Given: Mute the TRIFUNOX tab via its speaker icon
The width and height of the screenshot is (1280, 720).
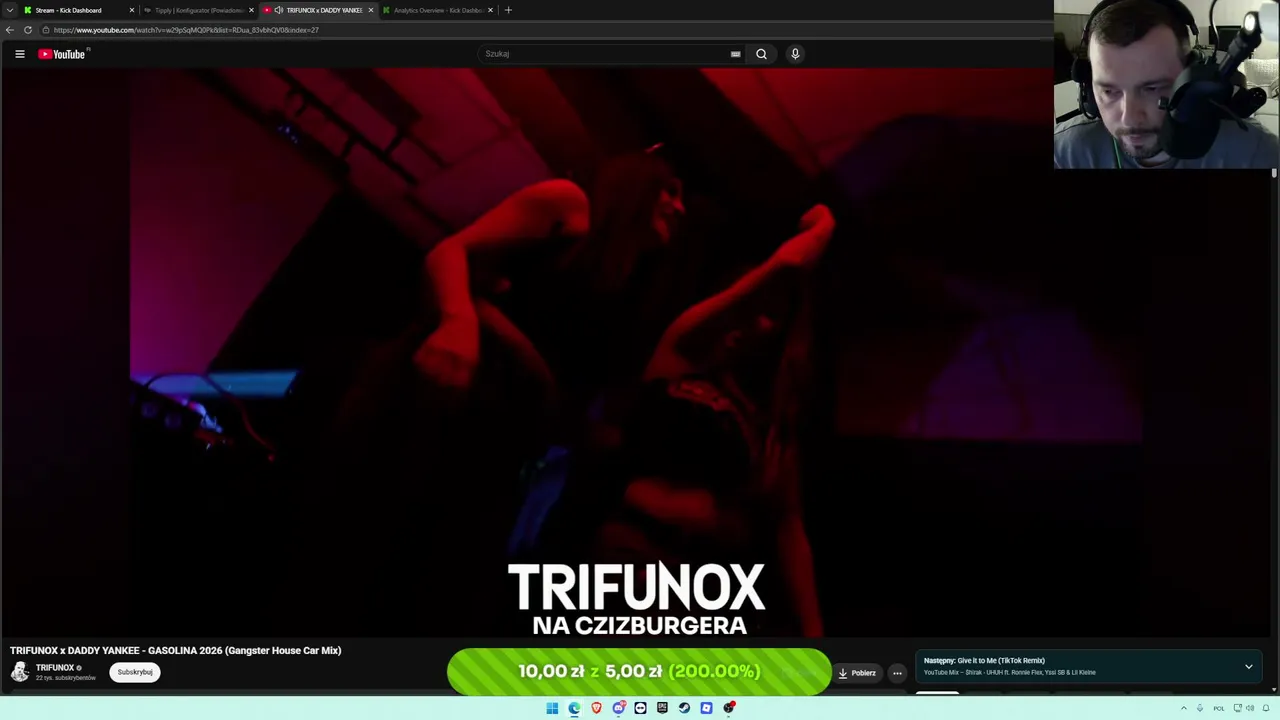Looking at the screenshot, I should coord(279,10).
